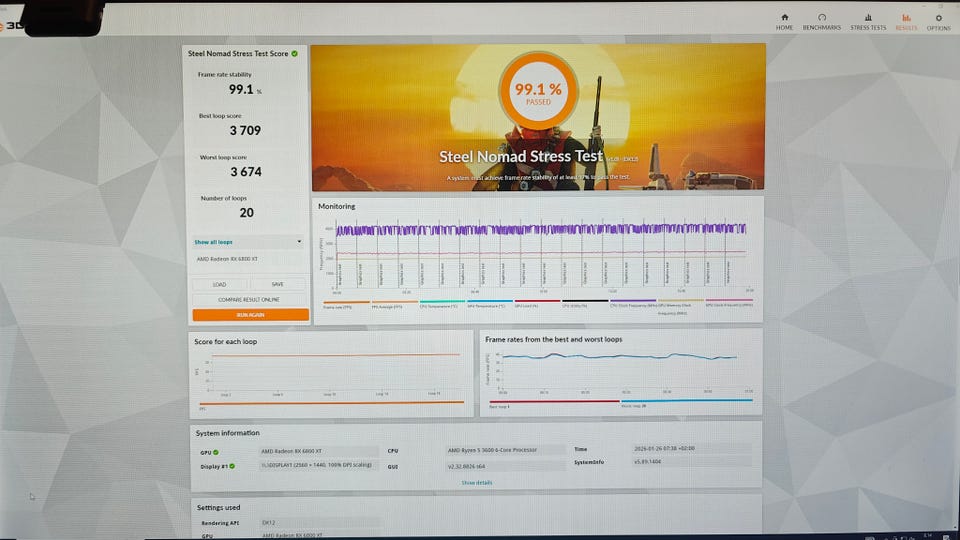Go to the Home section

784,22
